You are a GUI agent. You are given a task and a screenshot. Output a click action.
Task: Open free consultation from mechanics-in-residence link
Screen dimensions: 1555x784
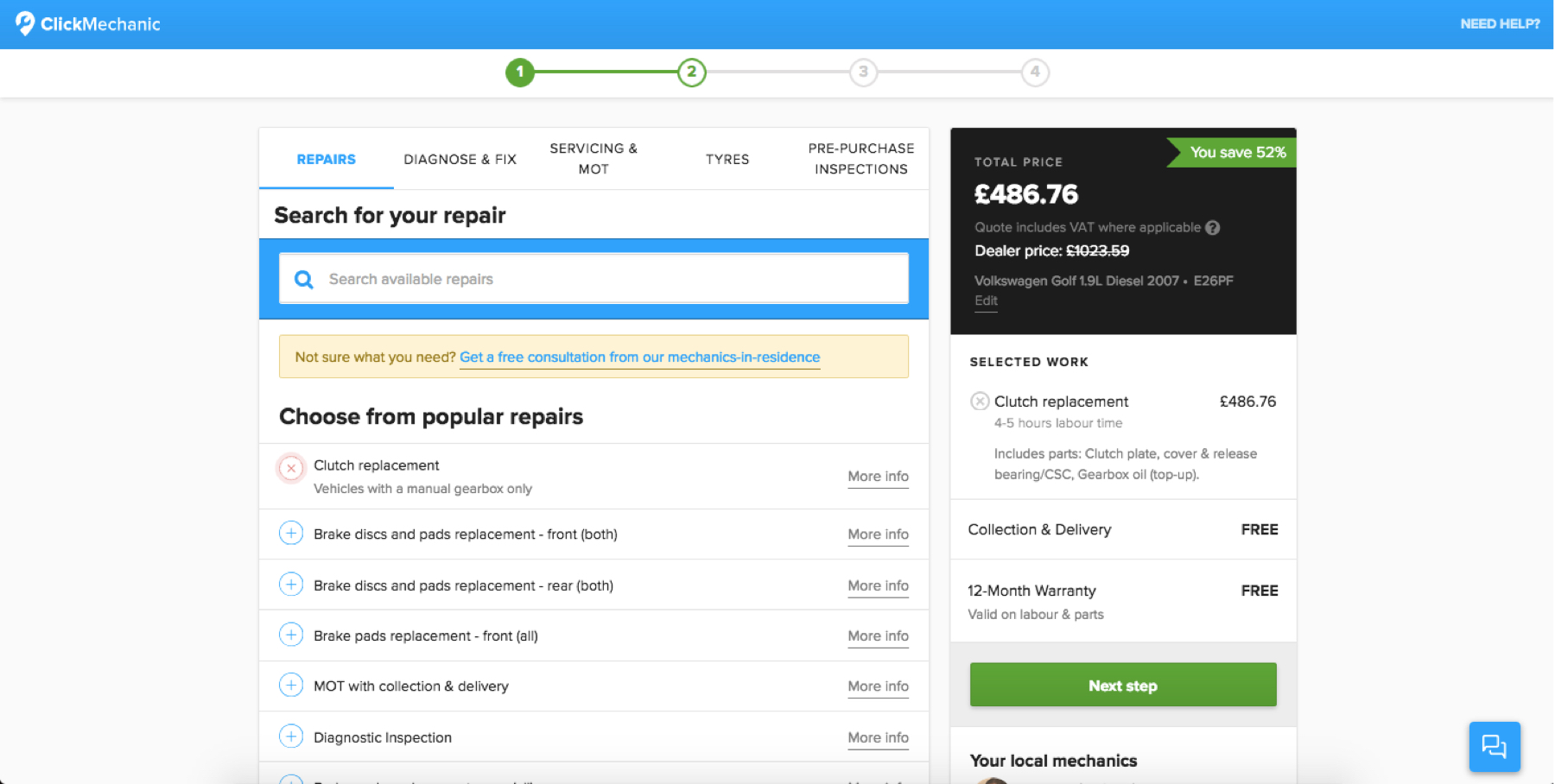pos(639,357)
